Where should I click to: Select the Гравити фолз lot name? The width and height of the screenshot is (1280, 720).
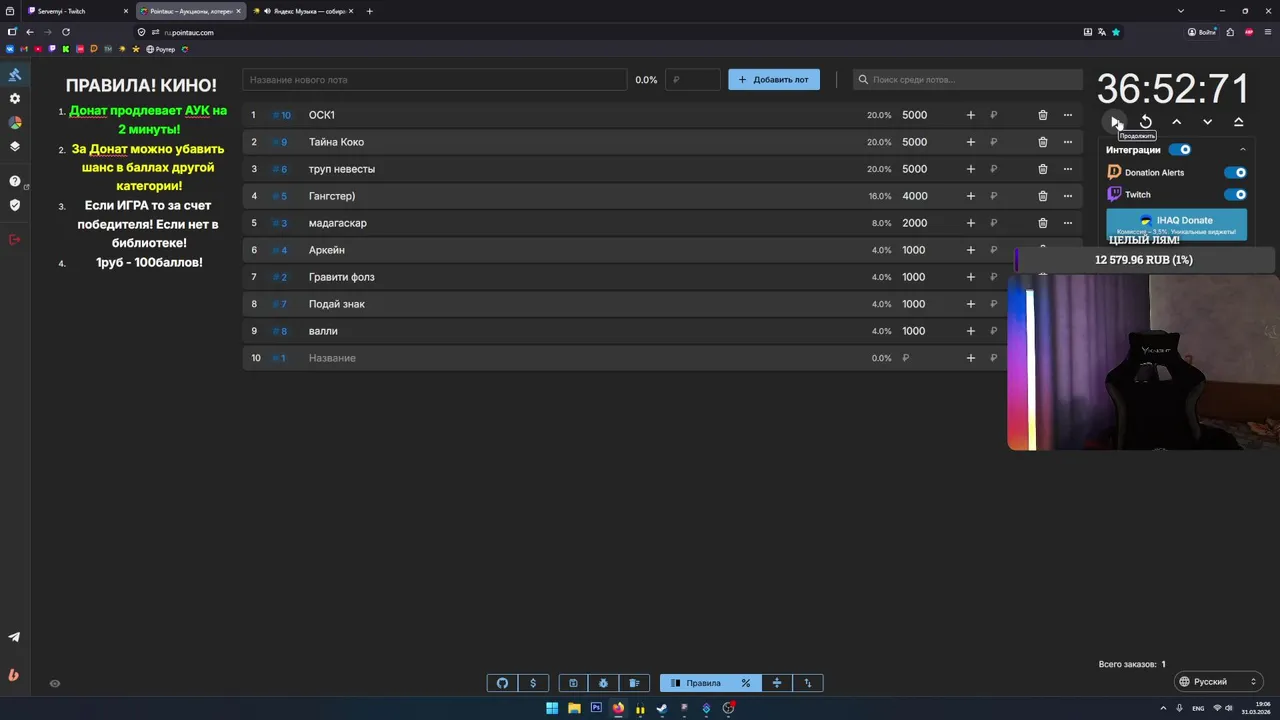click(341, 277)
